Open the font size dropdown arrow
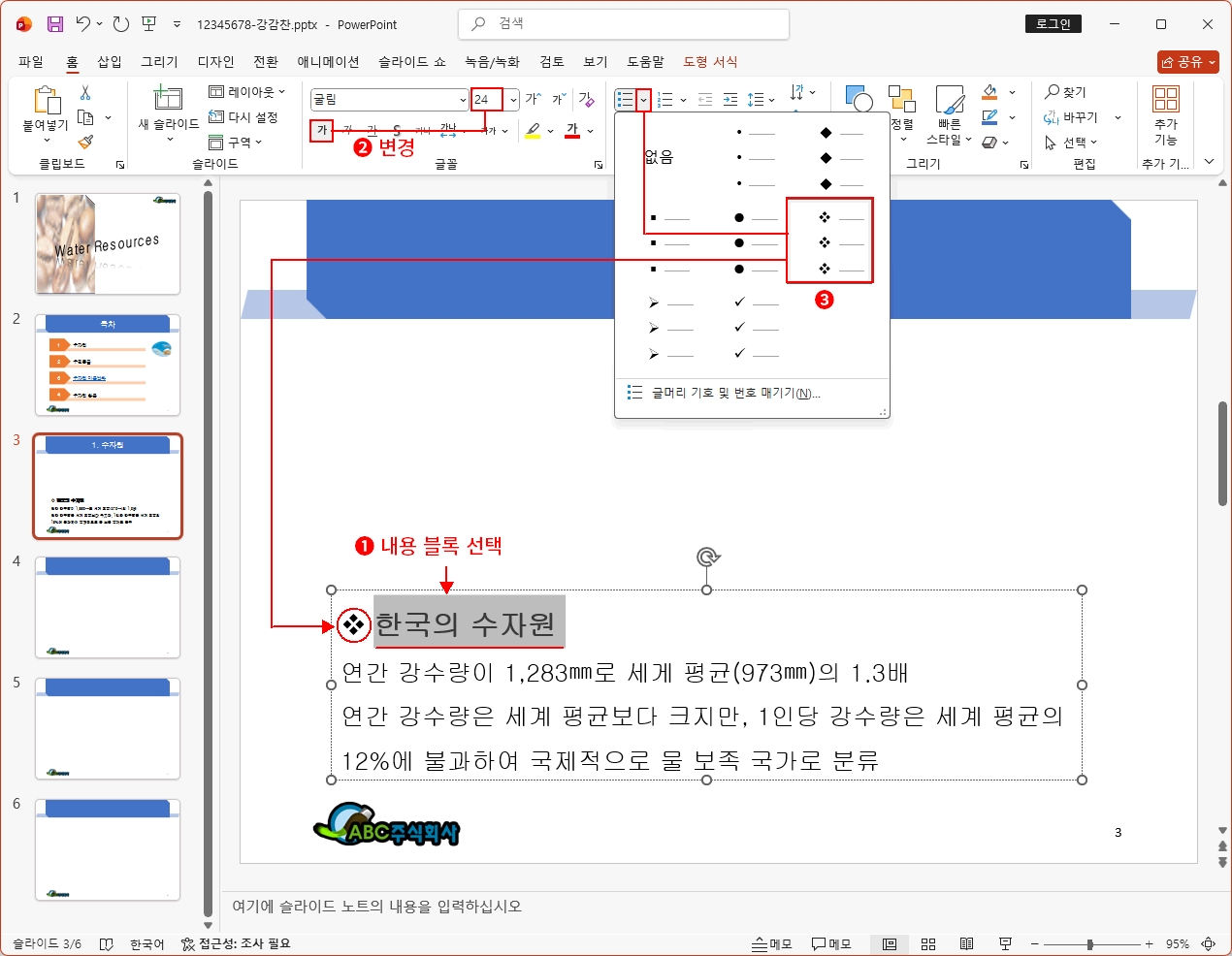The image size is (1232, 956). [513, 98]
